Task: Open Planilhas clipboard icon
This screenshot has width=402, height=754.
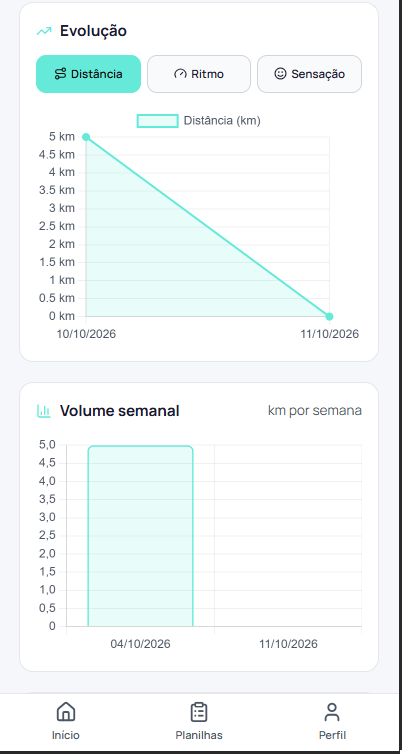Action: click(199, 712)
